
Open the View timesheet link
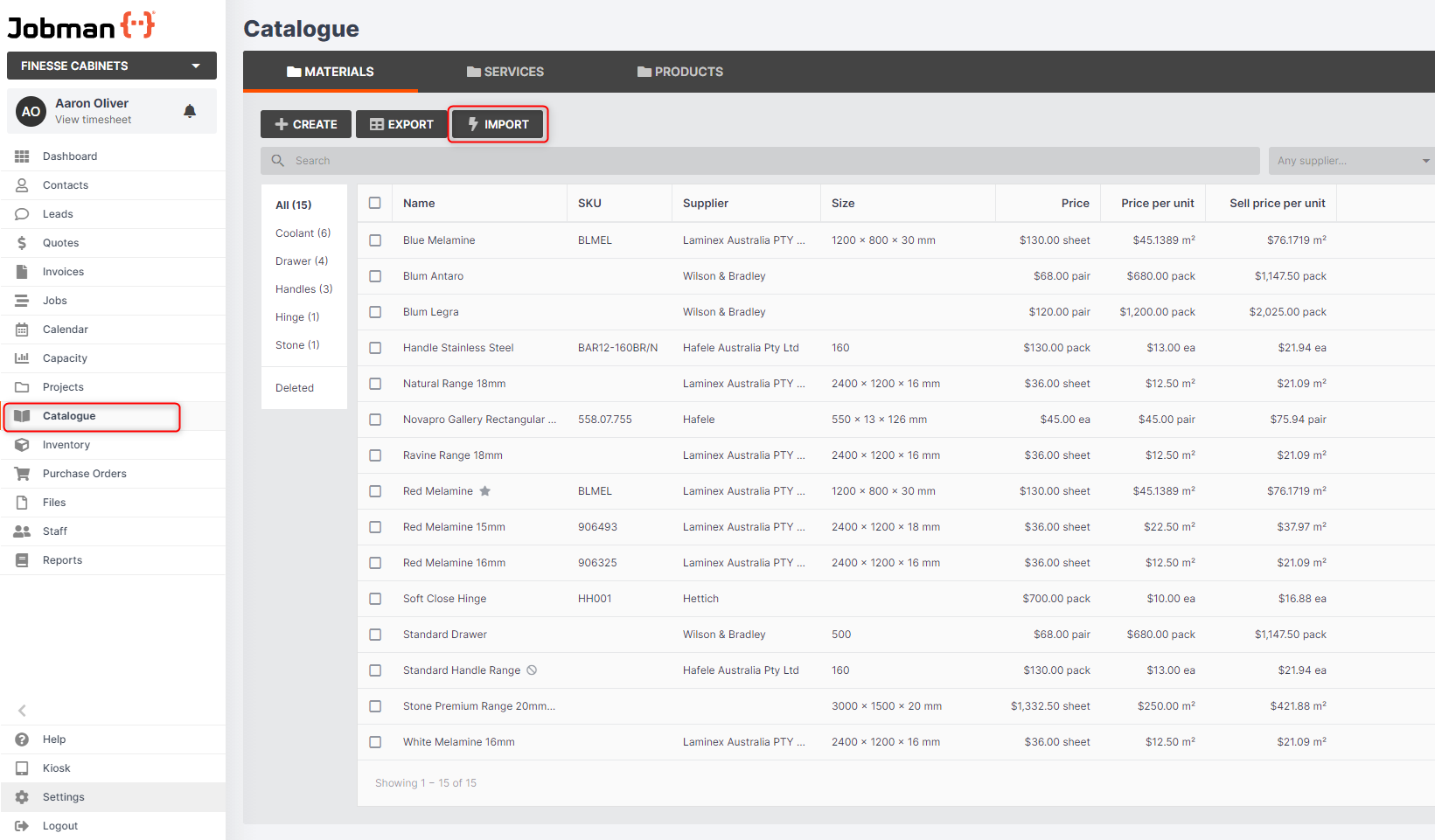[x=94, y=120]
